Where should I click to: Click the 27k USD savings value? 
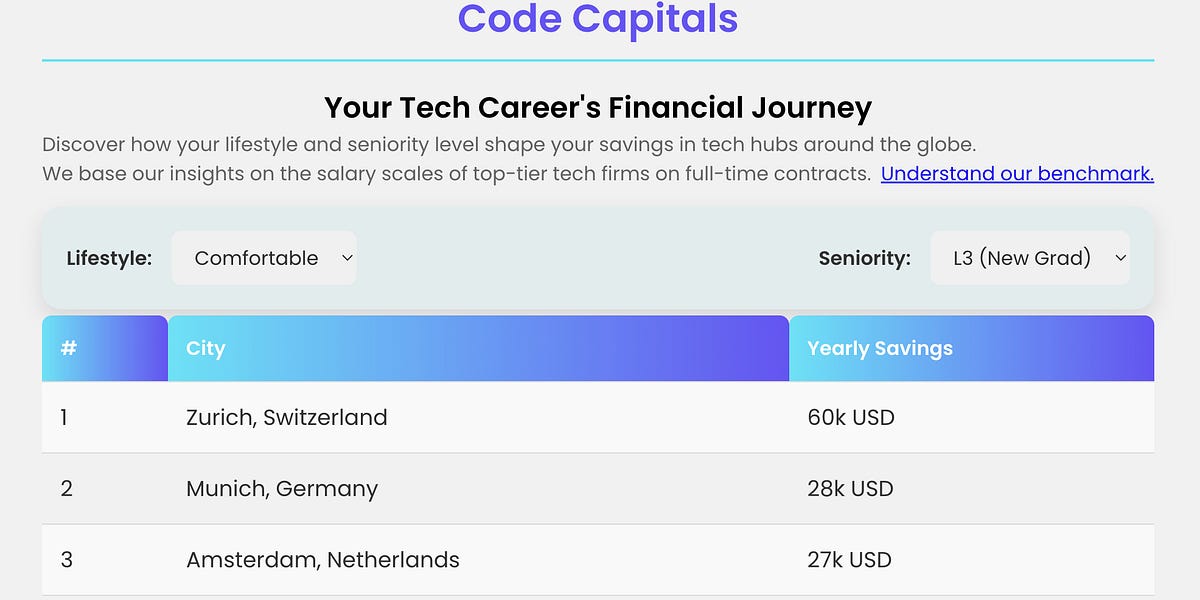[851, 560]
